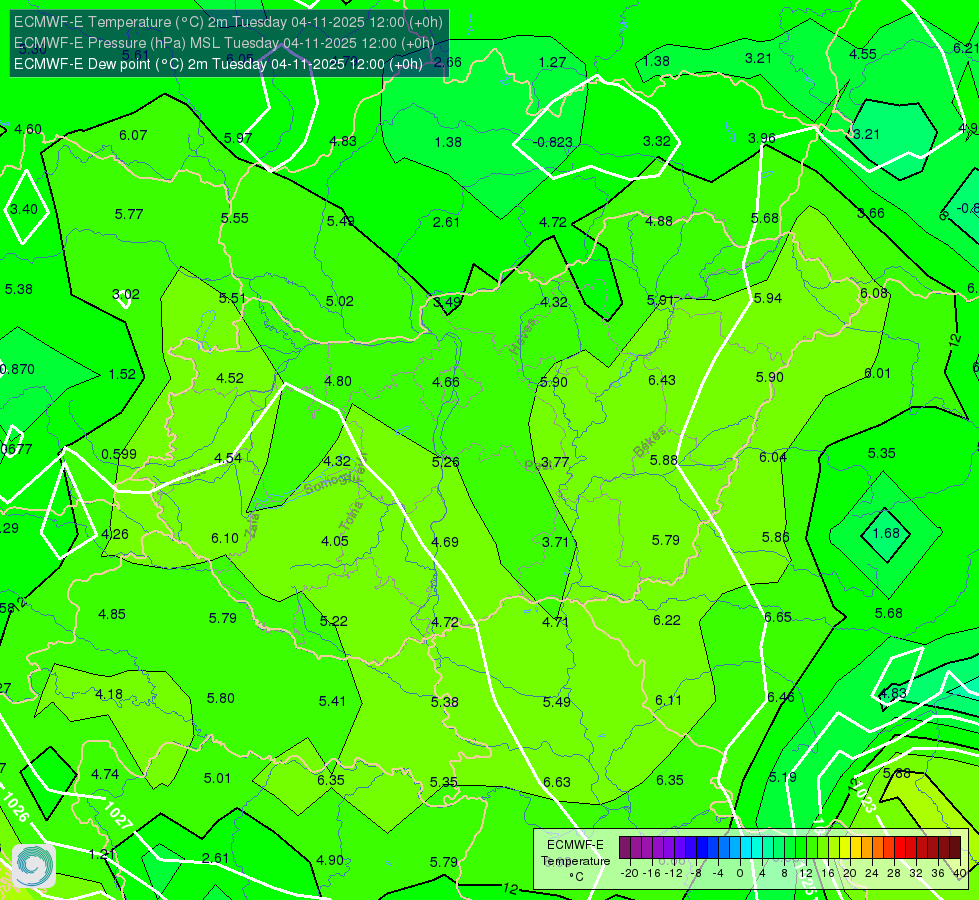The image size is (979, 900).
Task: Click the 3.66 temperature value
Action: point(870,213)
